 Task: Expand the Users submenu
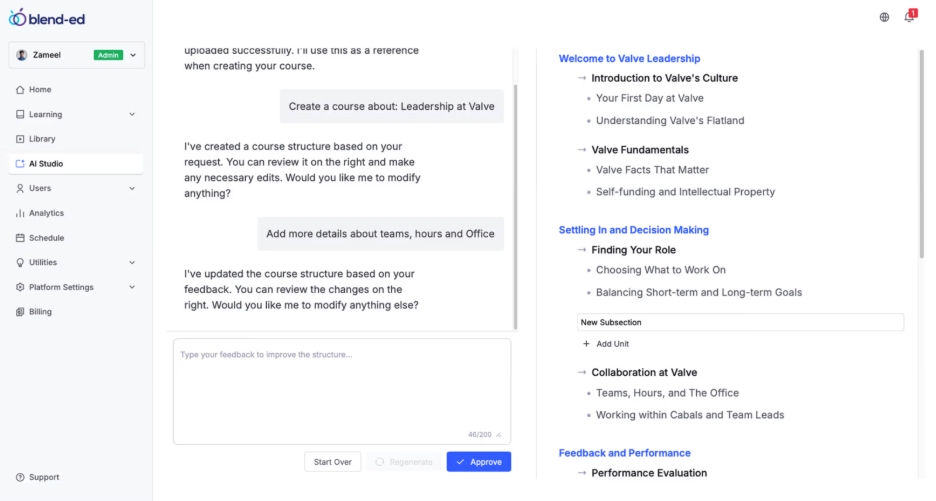[132, 188]
